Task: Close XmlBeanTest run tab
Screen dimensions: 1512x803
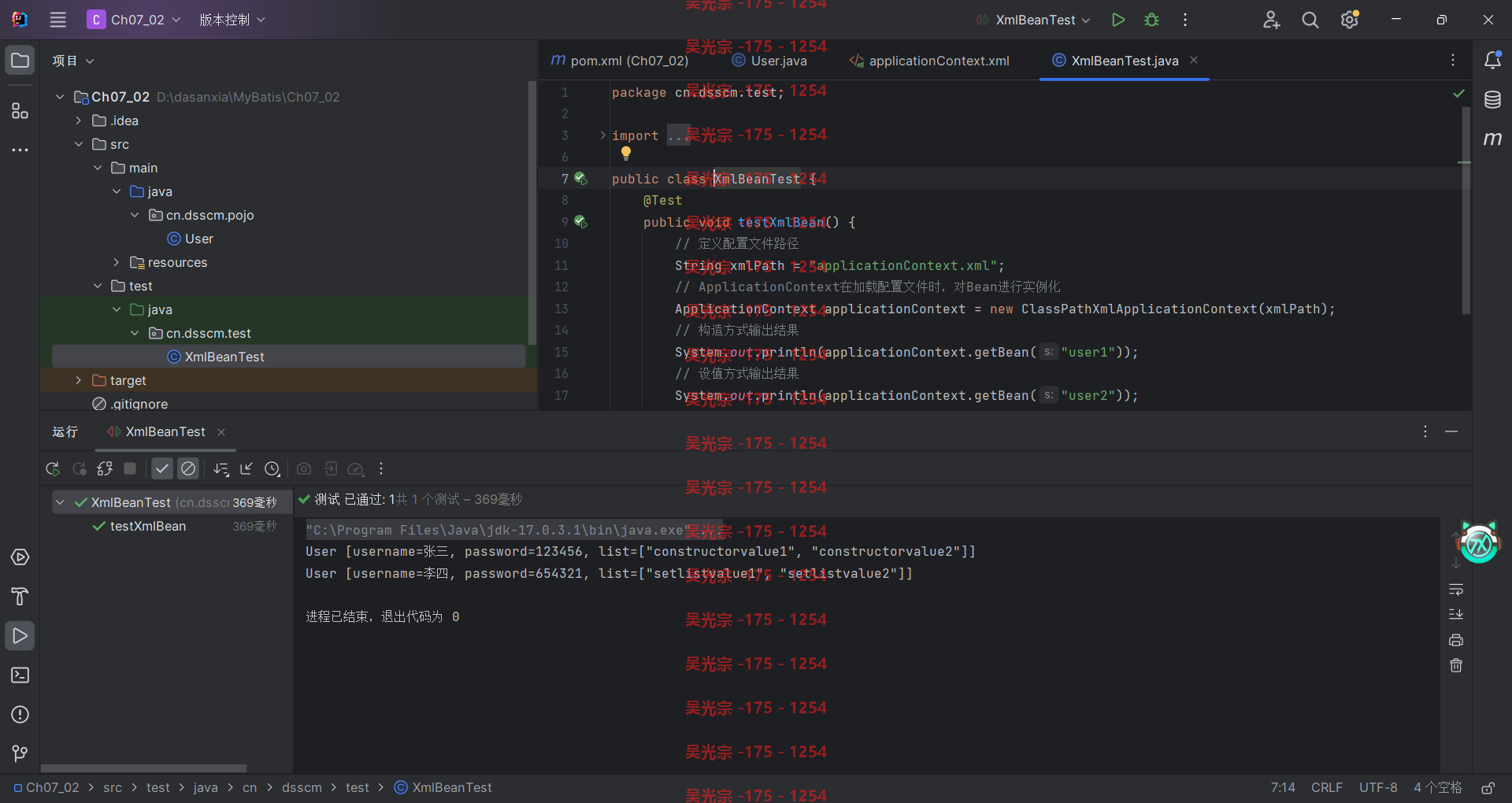Action: [221, 432]
